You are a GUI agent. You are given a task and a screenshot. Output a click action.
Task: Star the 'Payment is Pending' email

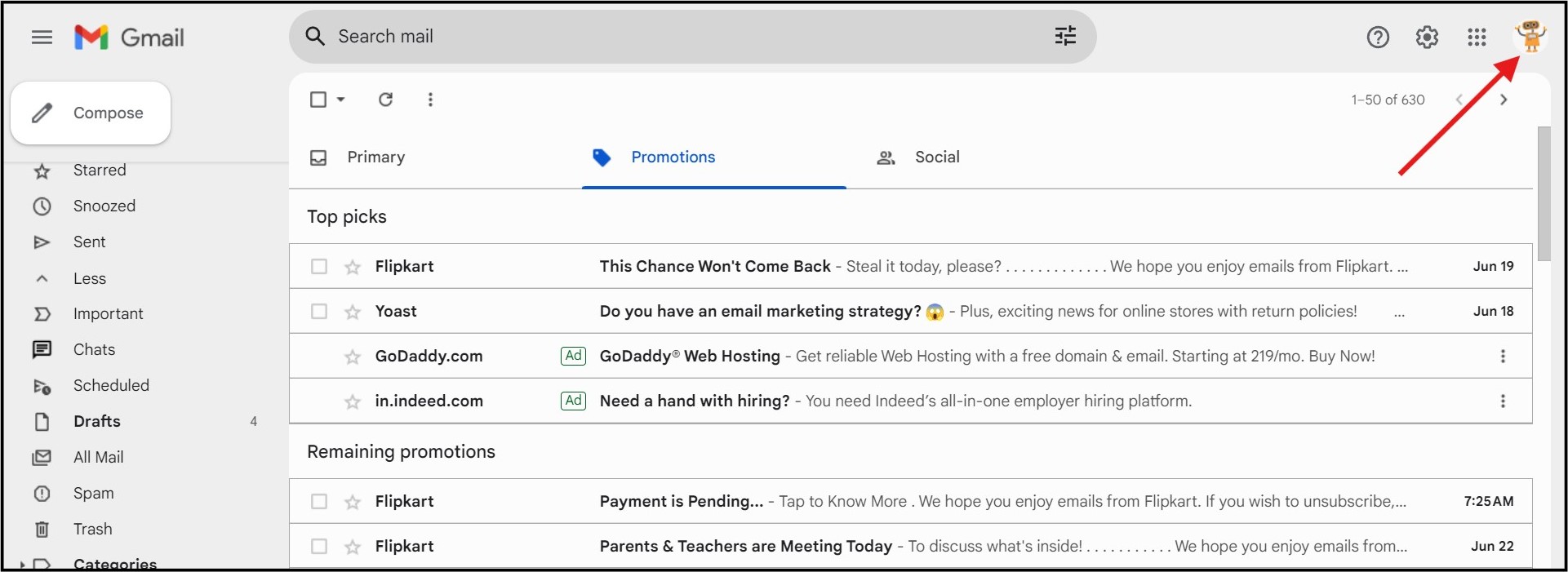pos(353,502)
